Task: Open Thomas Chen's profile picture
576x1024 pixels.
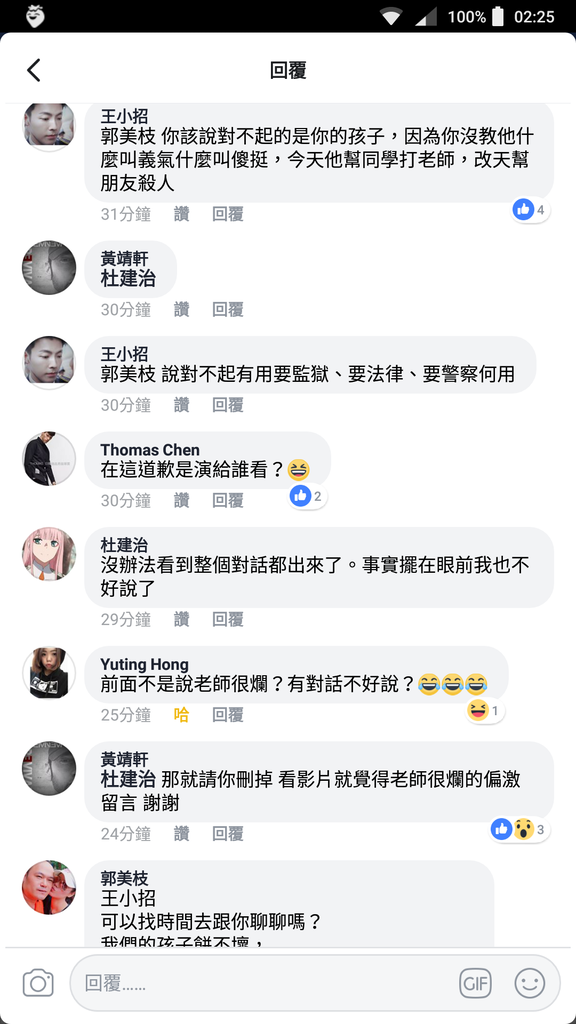Action: tap(49, 458)
